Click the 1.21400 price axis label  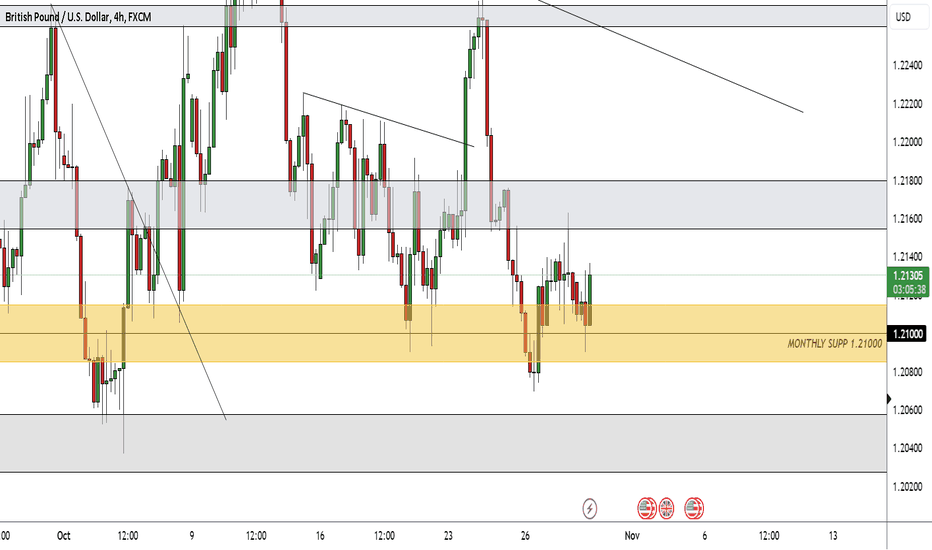(907, 257)
